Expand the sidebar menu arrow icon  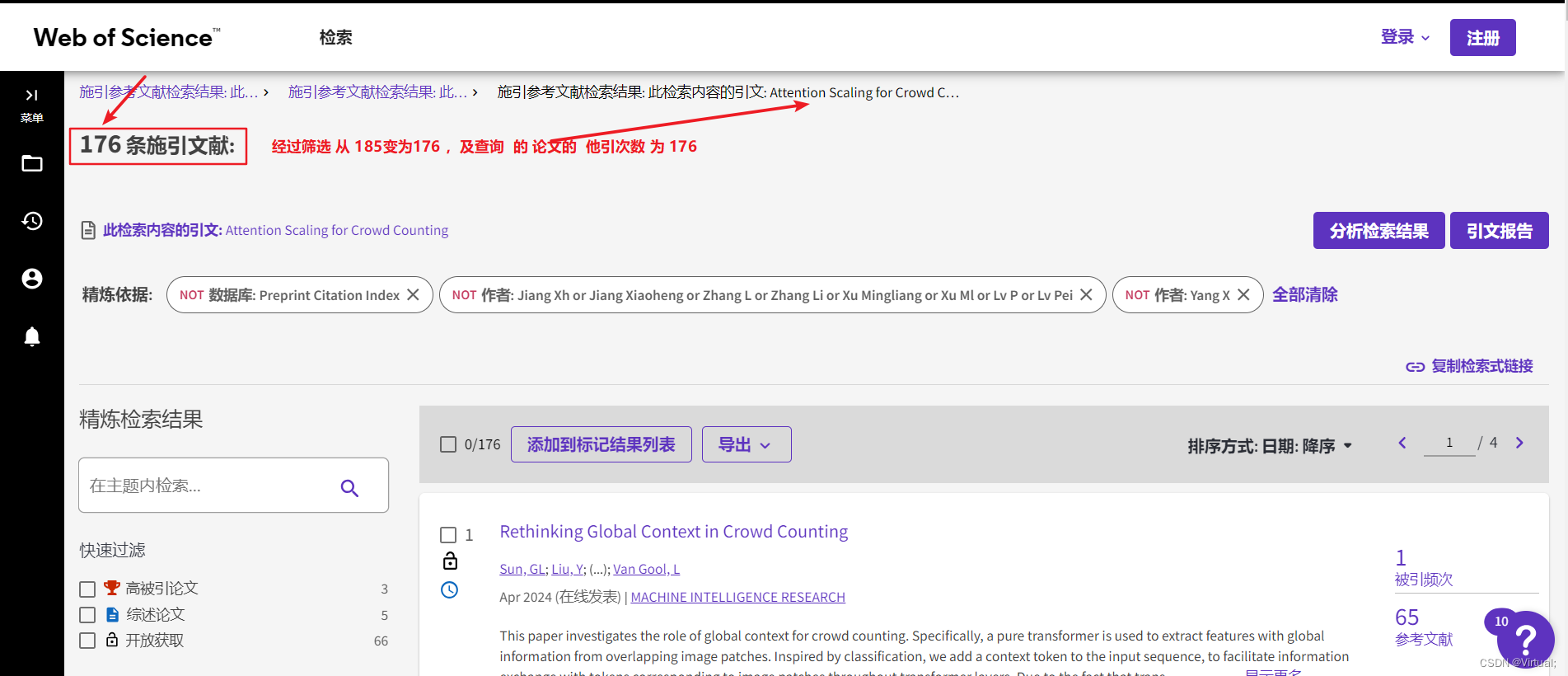31,96
